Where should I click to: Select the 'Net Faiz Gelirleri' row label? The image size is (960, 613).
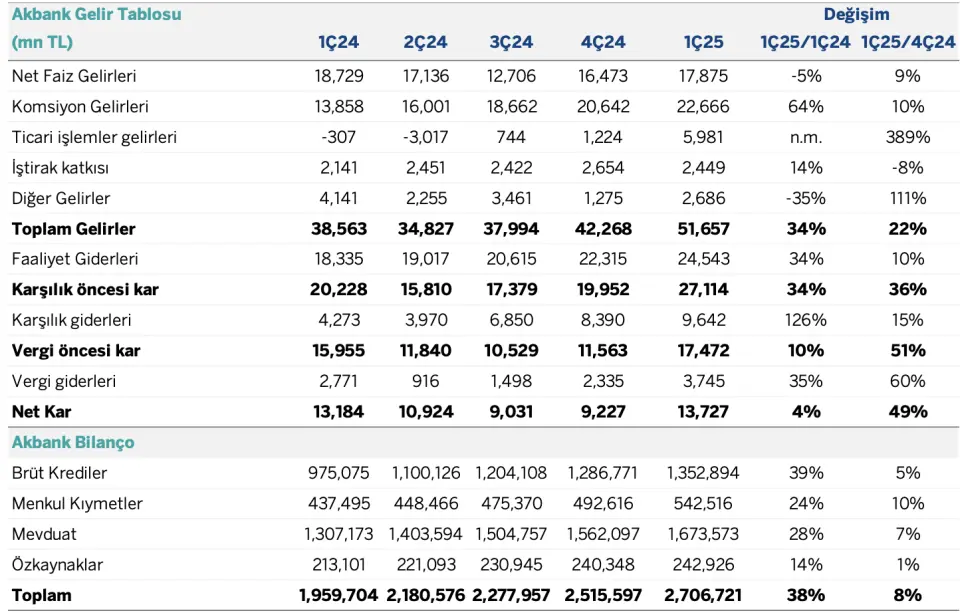(x=74, y=76)
